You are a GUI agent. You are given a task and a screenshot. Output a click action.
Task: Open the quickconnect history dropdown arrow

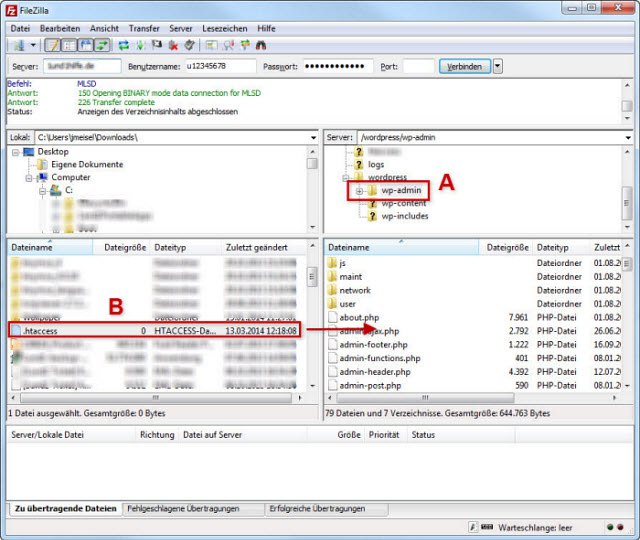tap(498, 67)
